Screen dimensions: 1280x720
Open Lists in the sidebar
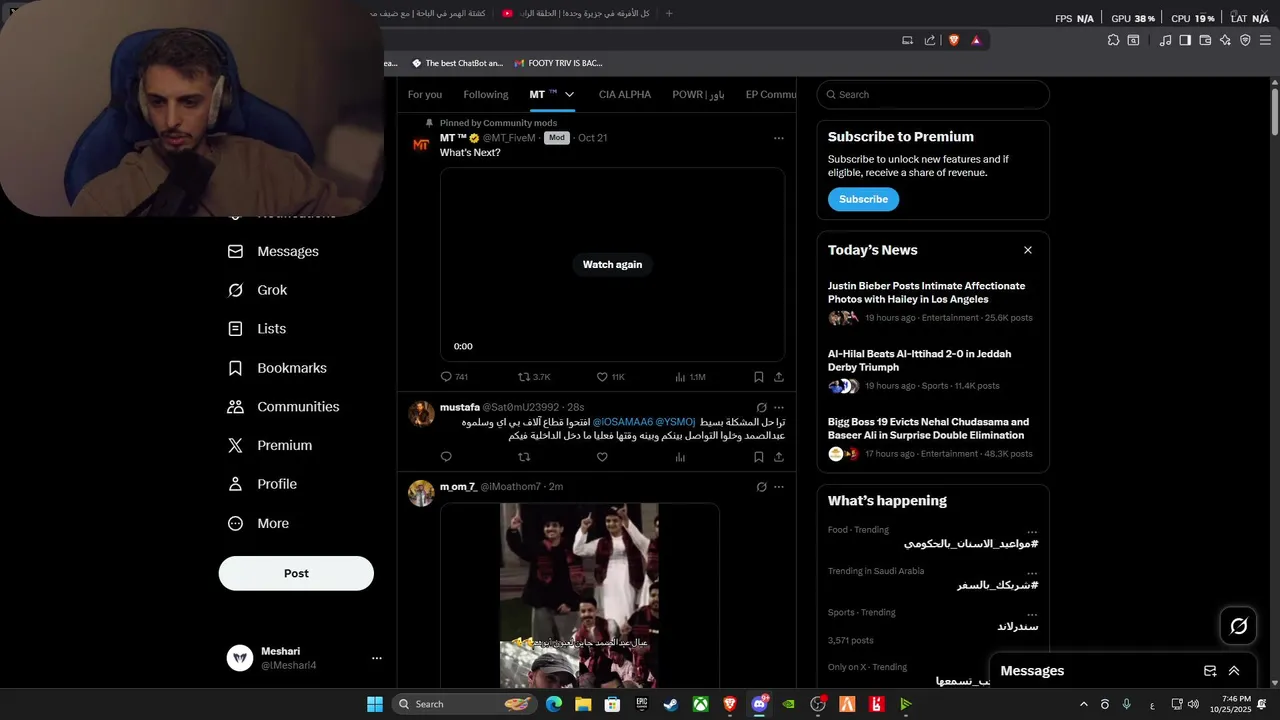click(x=256, y=329)
